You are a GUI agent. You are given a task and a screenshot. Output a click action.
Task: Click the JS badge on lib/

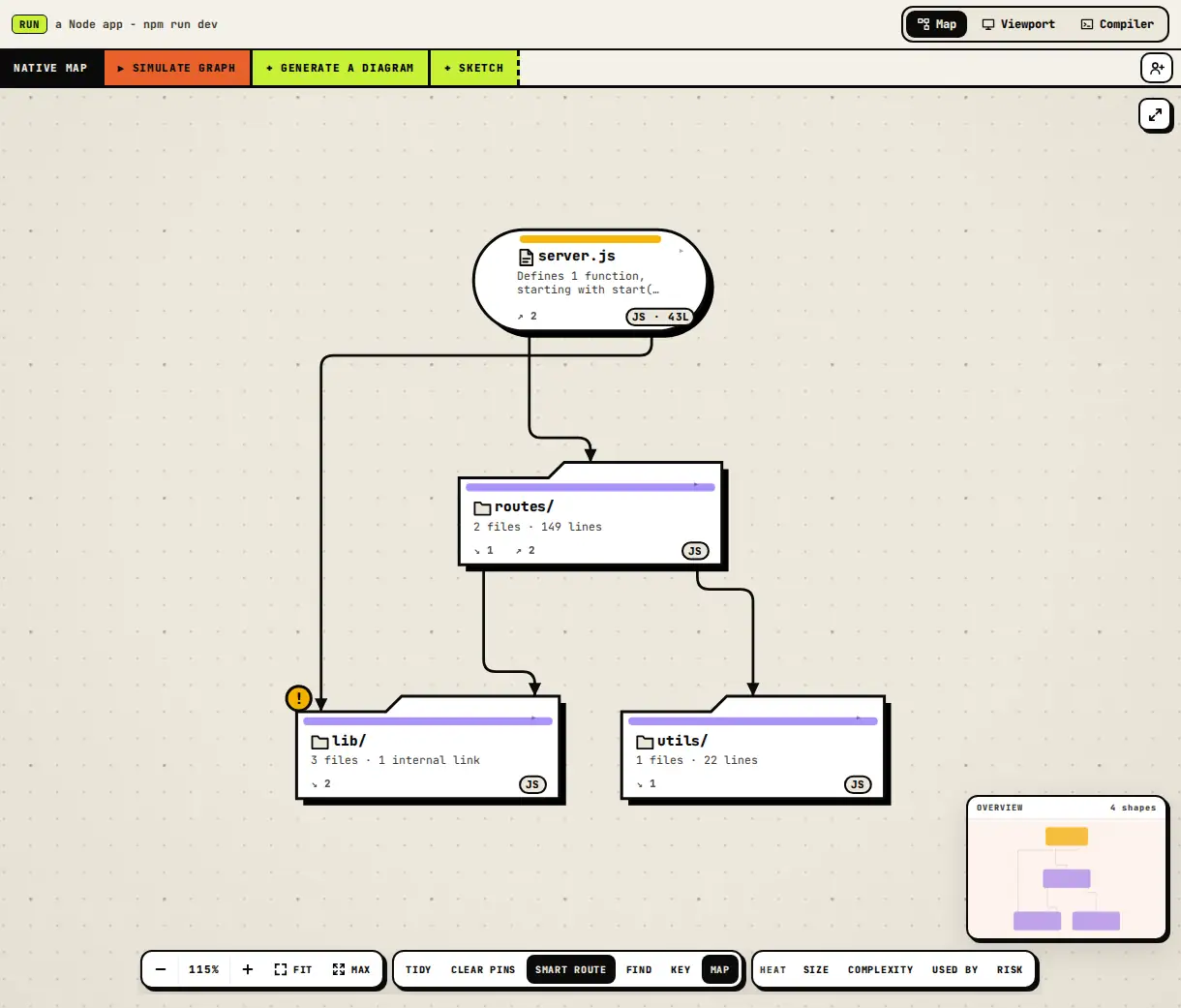tap(532, 784)
